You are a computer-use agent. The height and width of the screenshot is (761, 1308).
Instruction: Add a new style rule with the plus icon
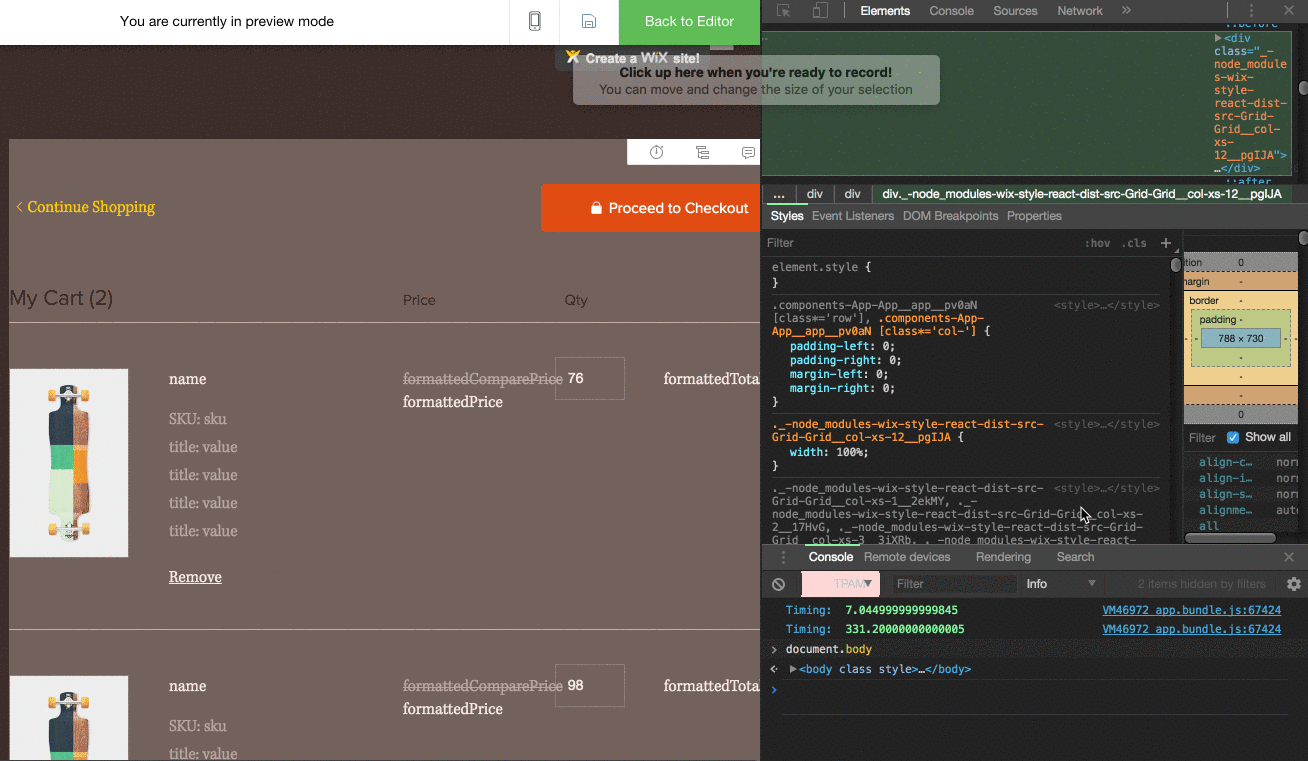click(x=1166, y=243)
